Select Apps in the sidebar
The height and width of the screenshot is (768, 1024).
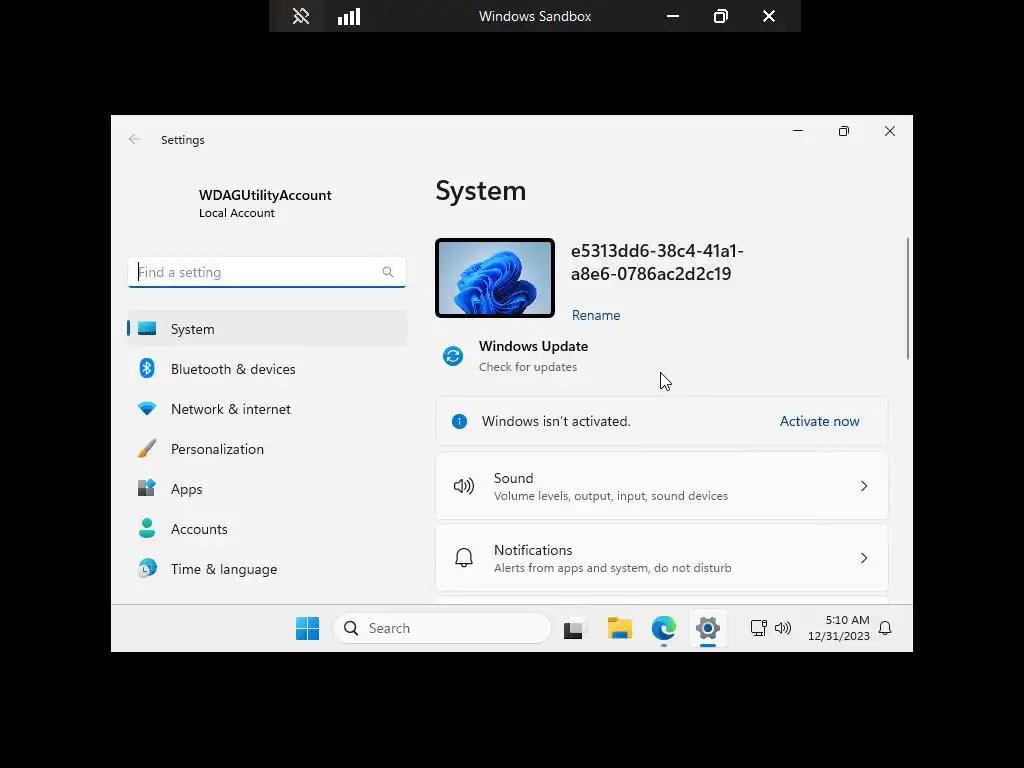267,488
